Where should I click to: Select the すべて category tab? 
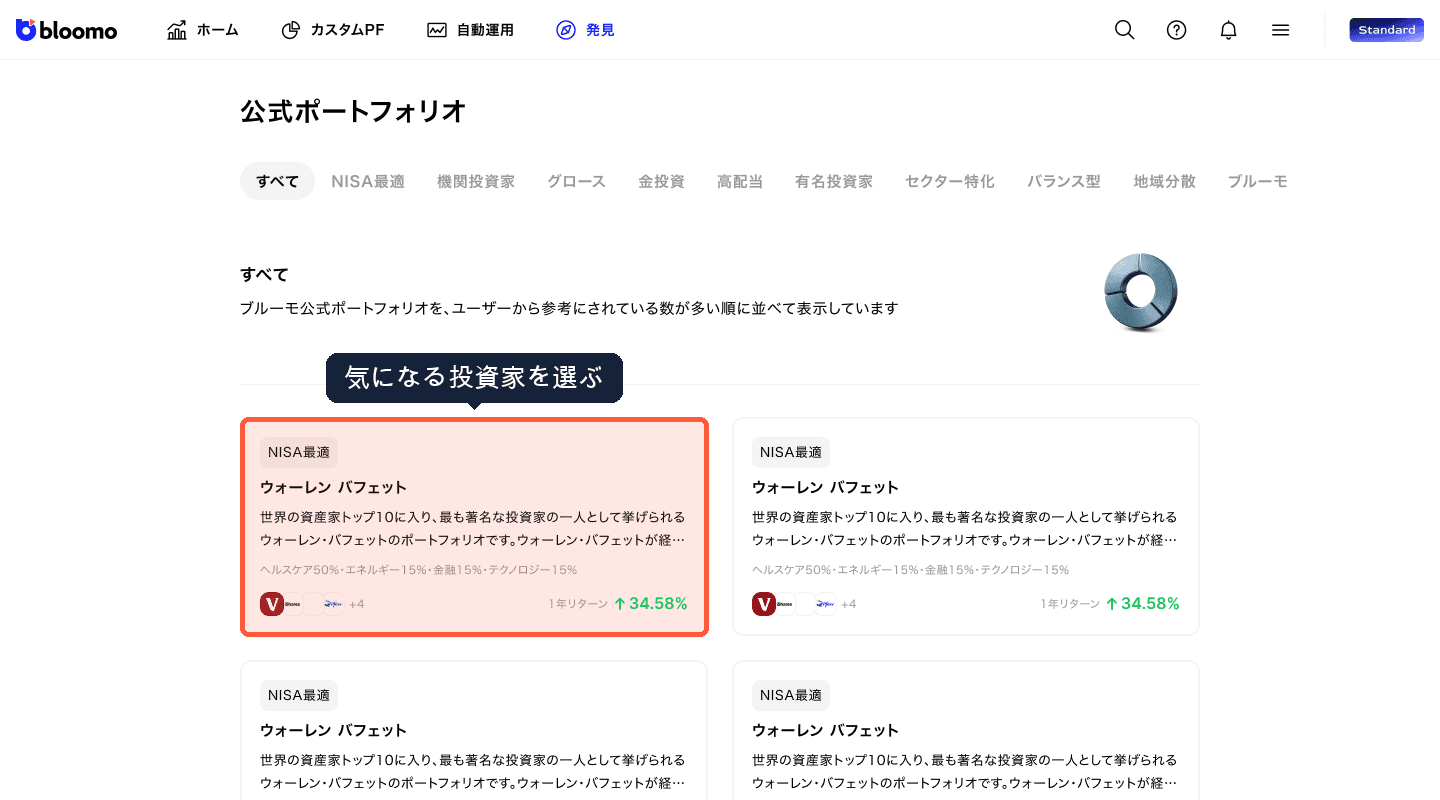[x=277, y=181]
